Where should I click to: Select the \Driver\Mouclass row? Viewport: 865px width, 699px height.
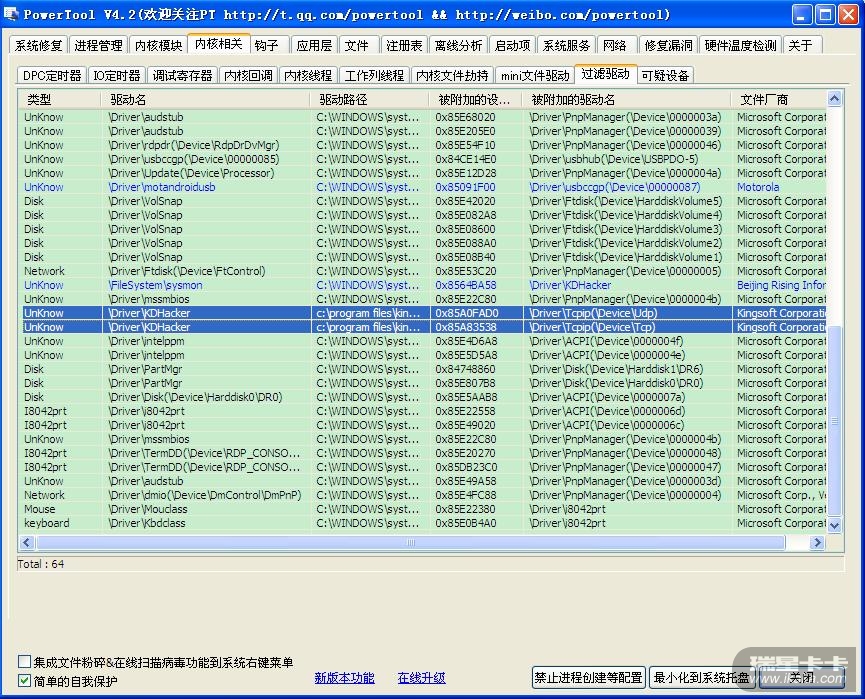(425, 509)
